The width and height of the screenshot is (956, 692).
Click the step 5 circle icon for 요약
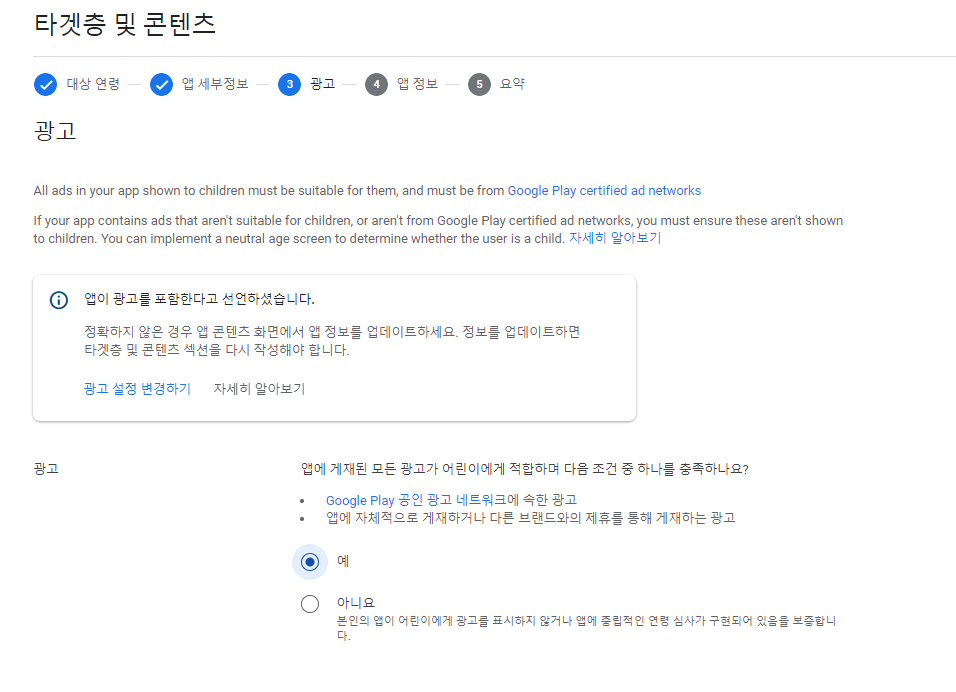click(x=479, y=84)
